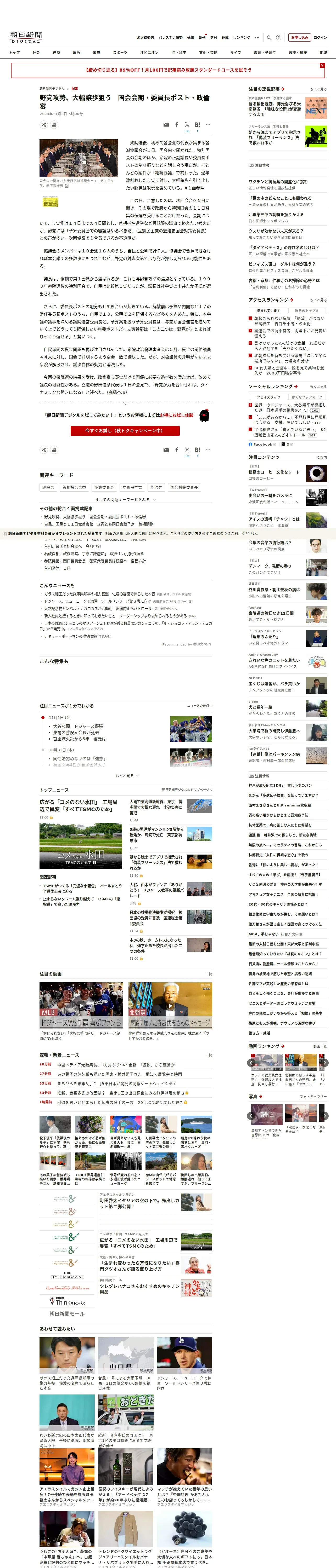This screenshot has width=336, height=1568.
Task: Open ニュースの要点へ link
Action: pos(199,706)
